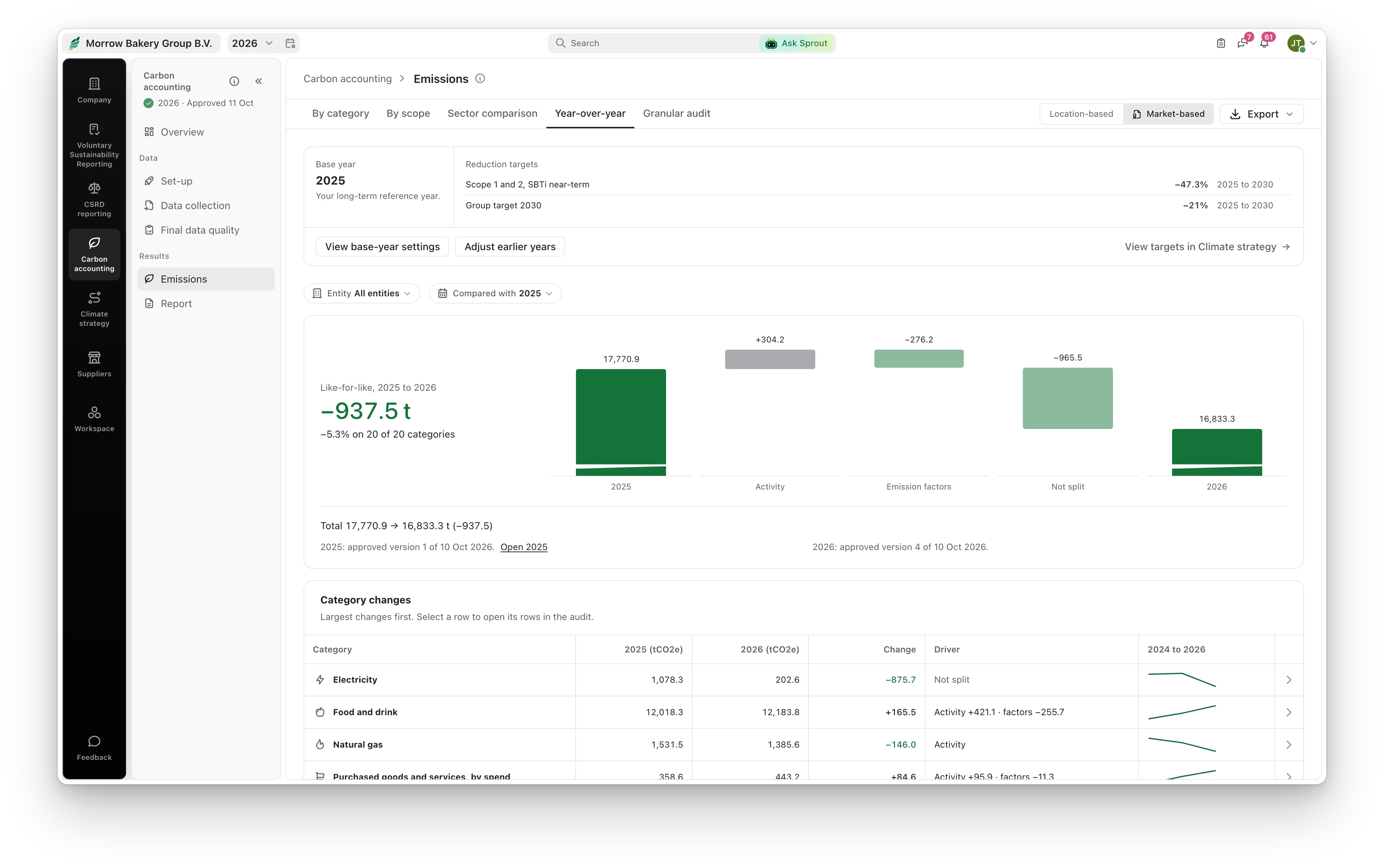The height and width of the screenshot is (868, 1384).
Task: Click View base-year settings button
Action: pos(382,246)
